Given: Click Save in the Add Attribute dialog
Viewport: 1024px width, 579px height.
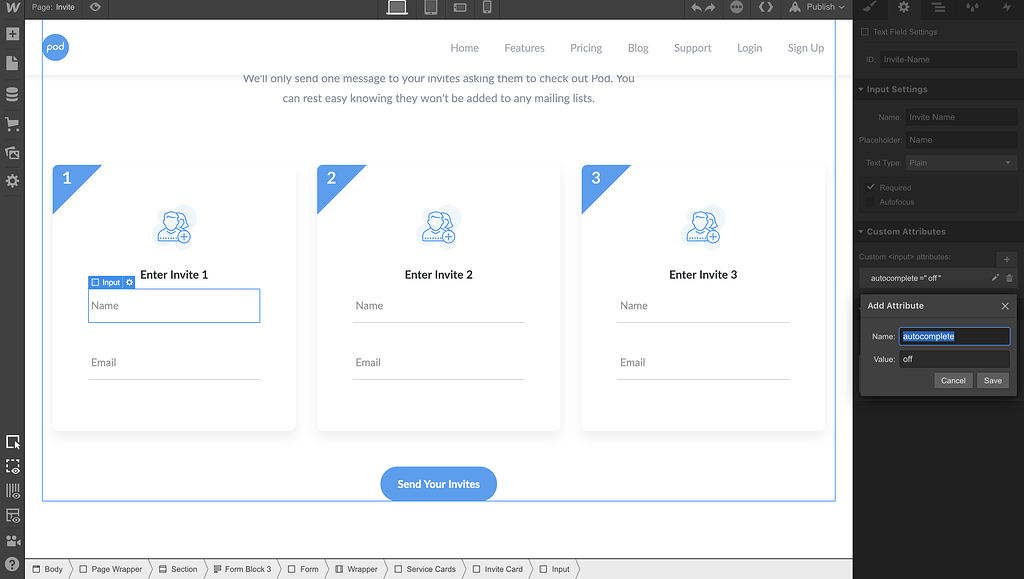Looking at the screenshot, I should coord(992,380).
